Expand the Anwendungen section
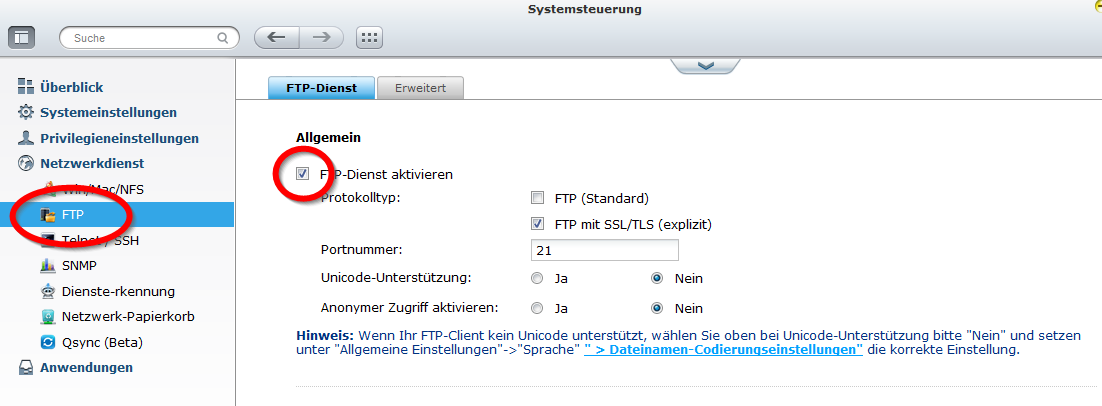This screenshot has width=1102, height=406. 86,368
